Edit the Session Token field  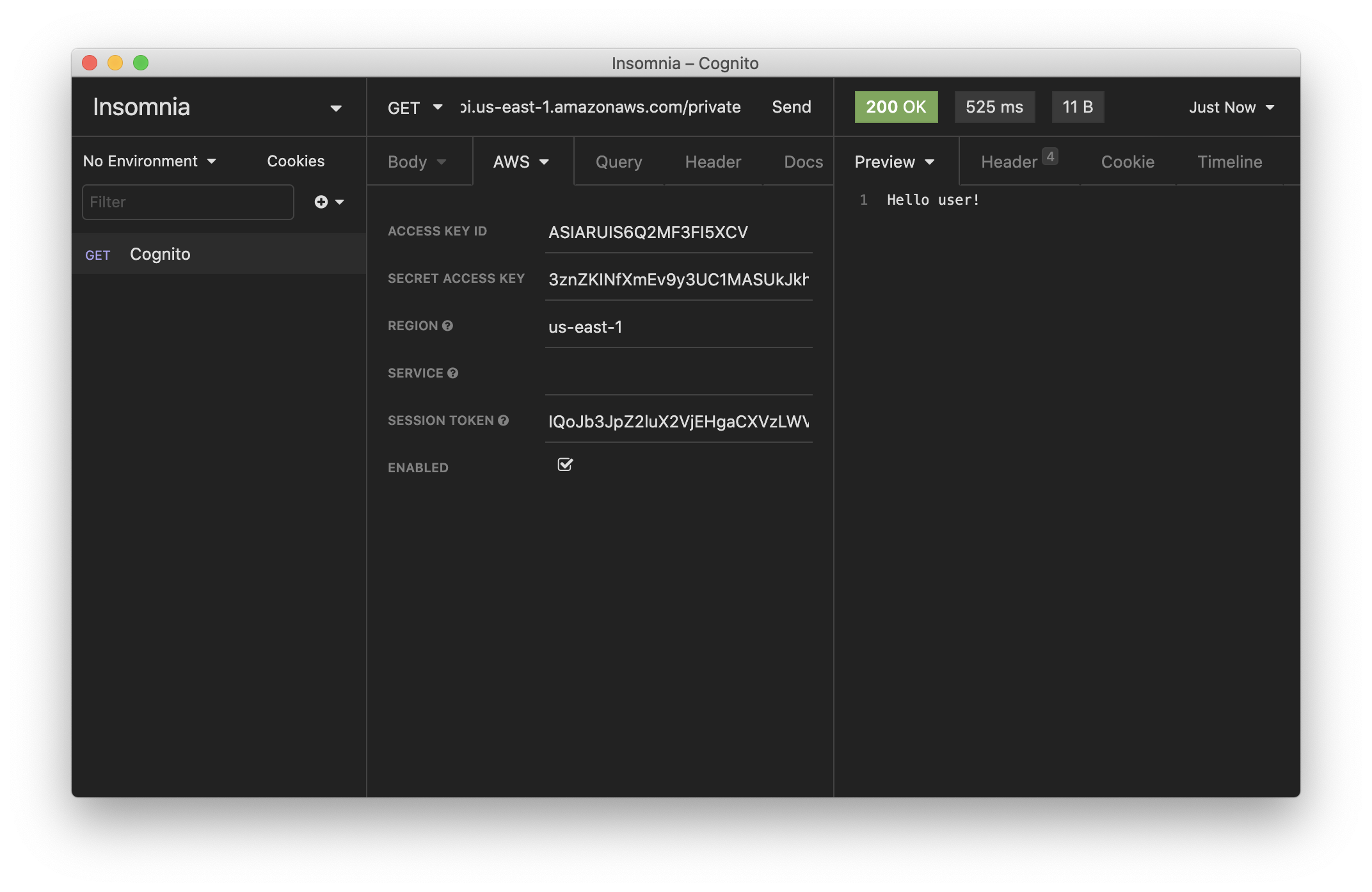678,422
